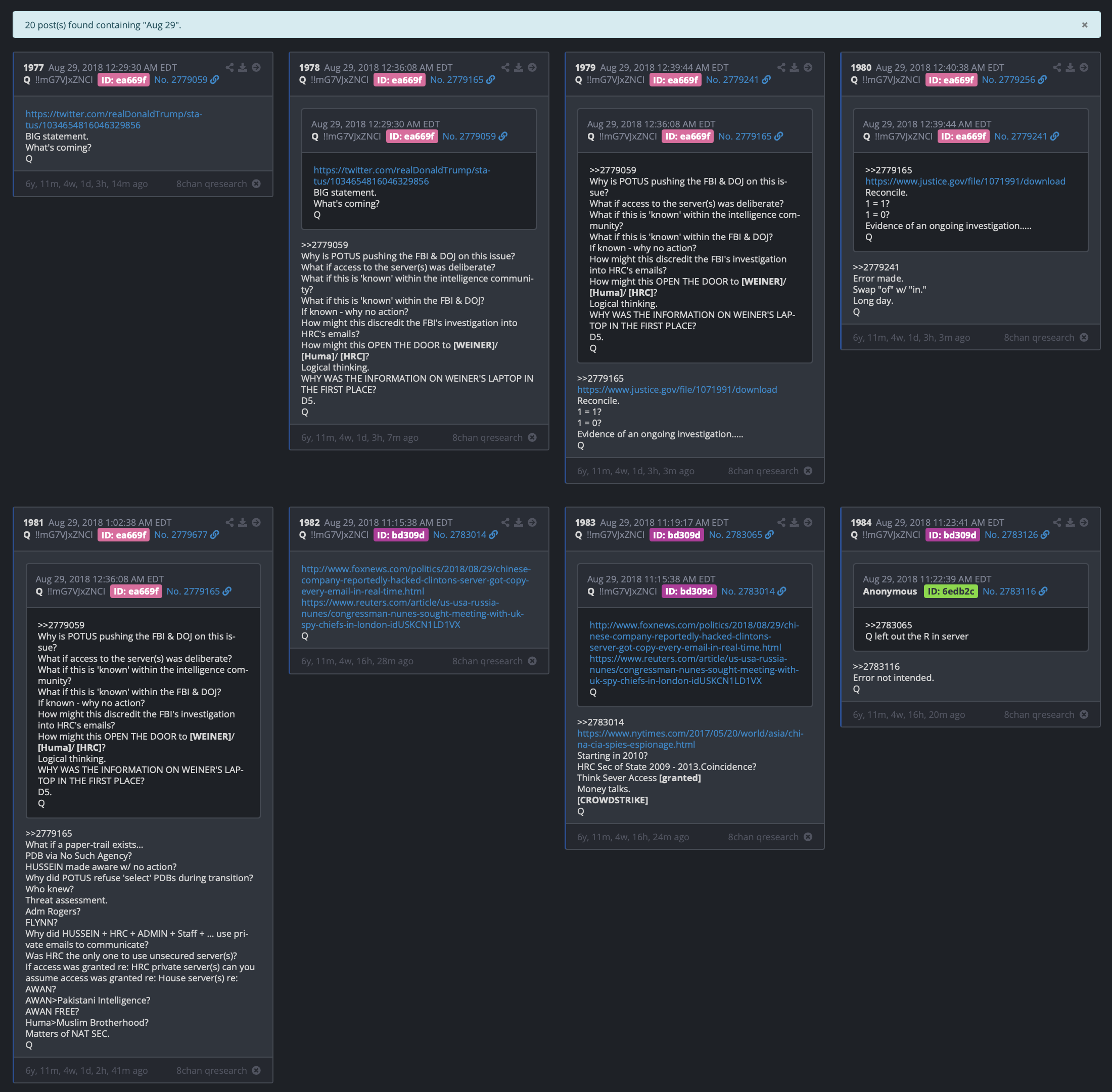Screen dimensions: 1112x1092
Task: Click arrow circle icon on post 1979
Action: (808, 67)
